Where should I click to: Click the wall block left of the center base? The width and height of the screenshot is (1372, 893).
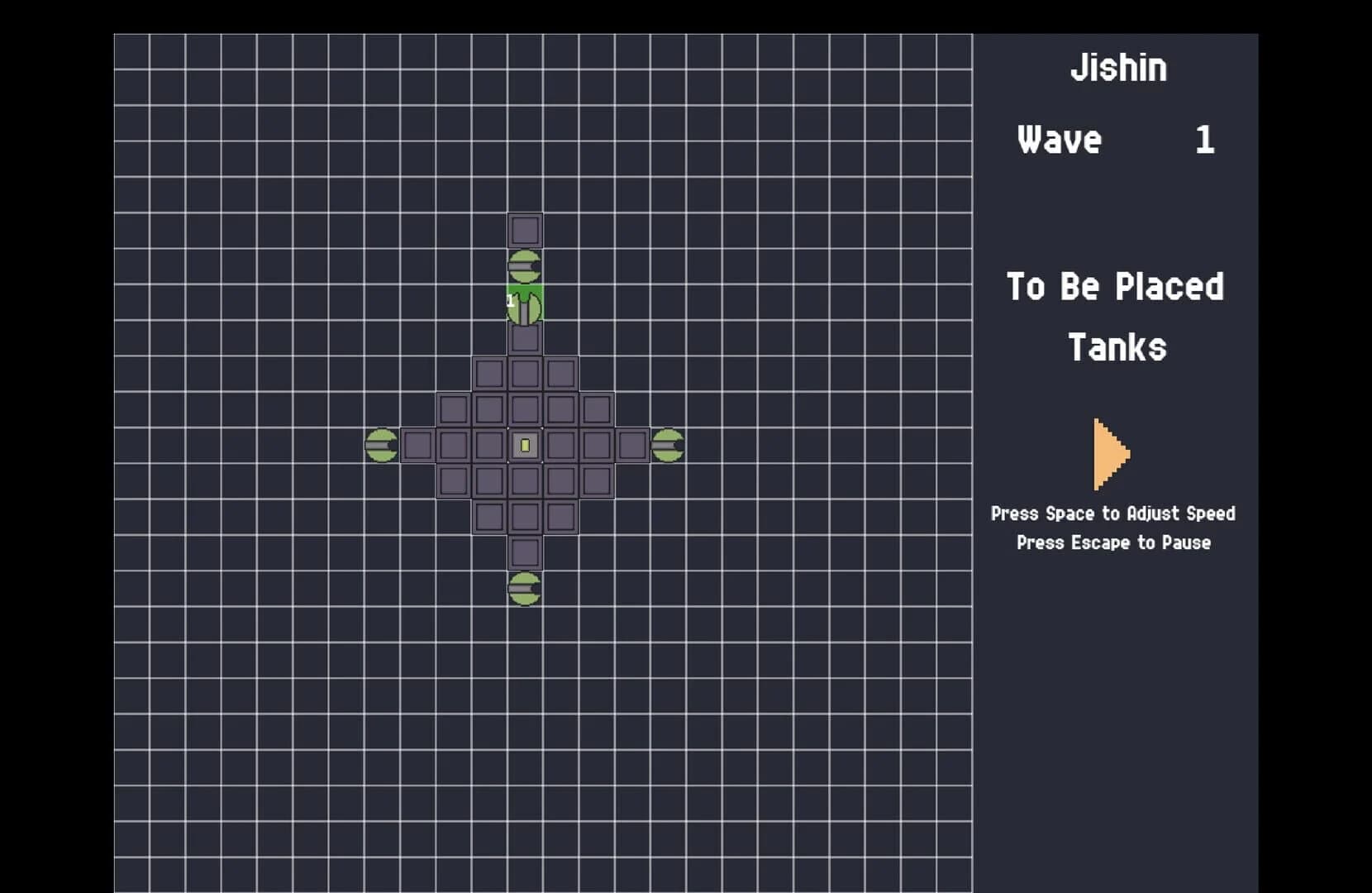[x=490, y=445]
